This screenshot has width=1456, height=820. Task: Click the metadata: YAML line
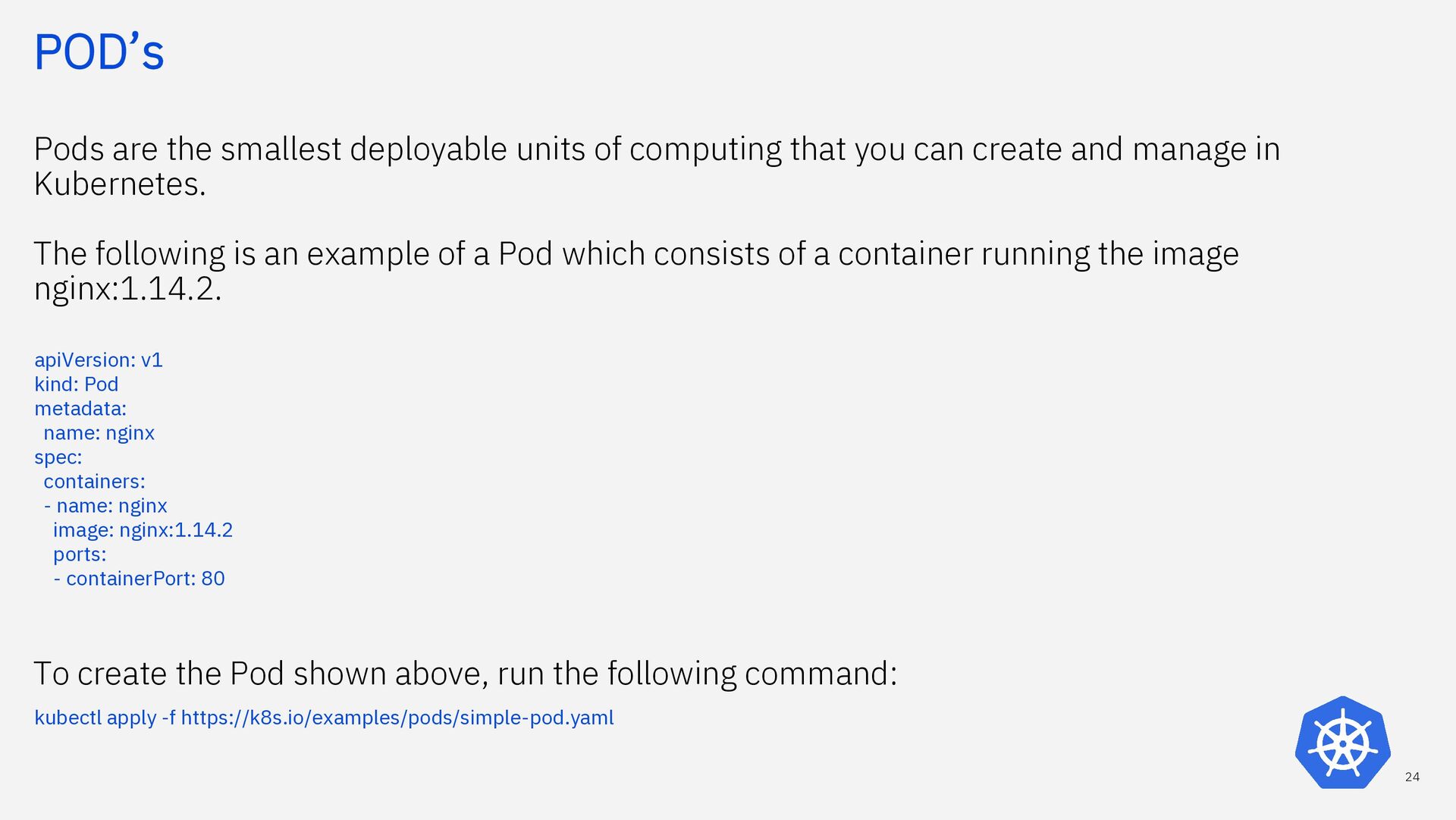pyautogui.click(x=80, y=409)
